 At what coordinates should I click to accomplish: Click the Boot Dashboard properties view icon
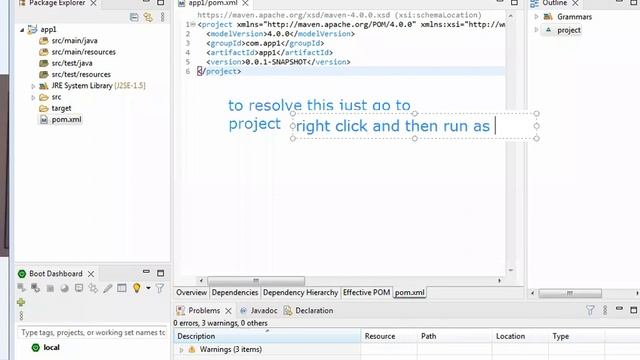click(122, 288)
